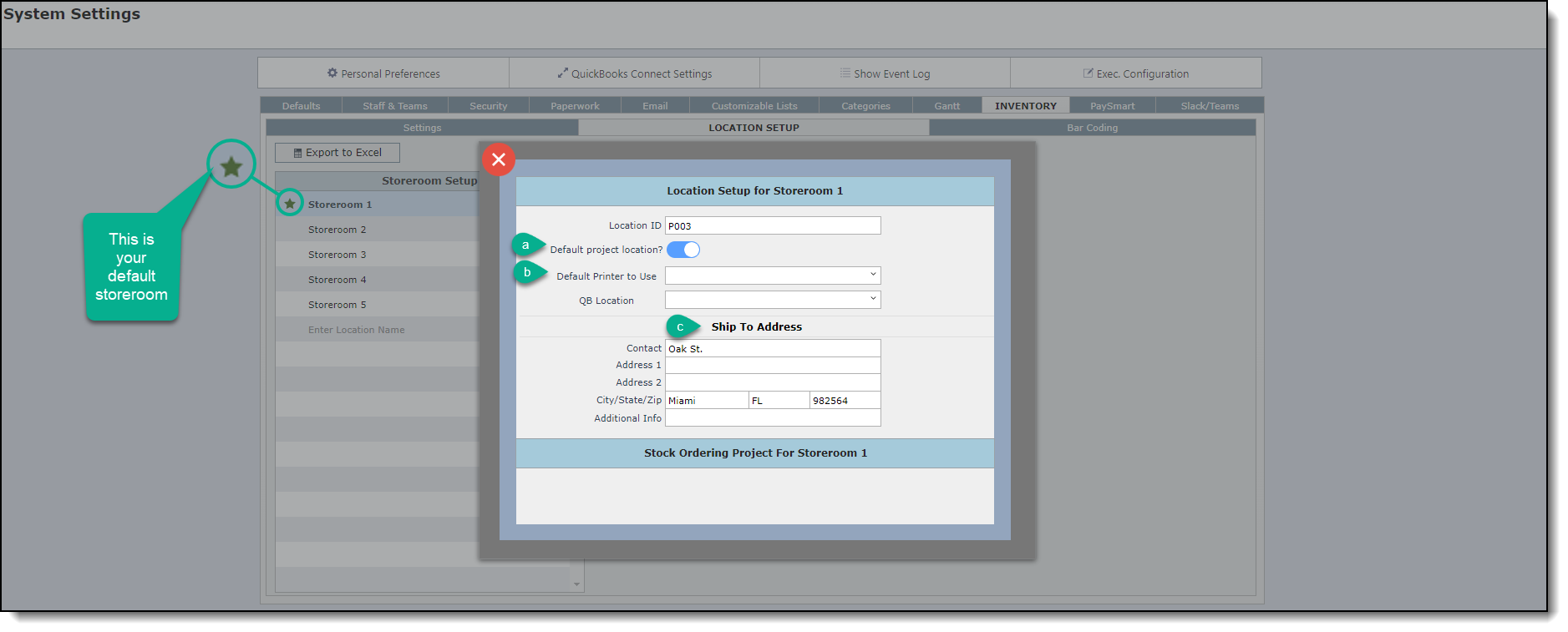Open the Customizable Lists tab
1568x632 pixels.
tap(754, 106)
